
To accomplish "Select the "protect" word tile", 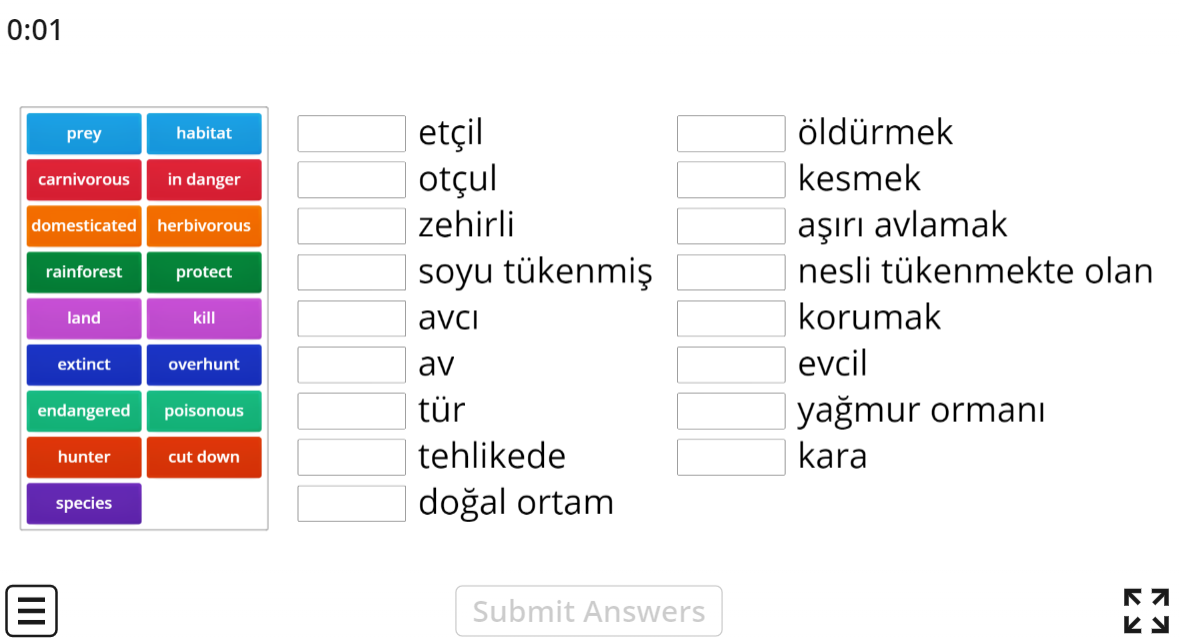I will 204,272.
